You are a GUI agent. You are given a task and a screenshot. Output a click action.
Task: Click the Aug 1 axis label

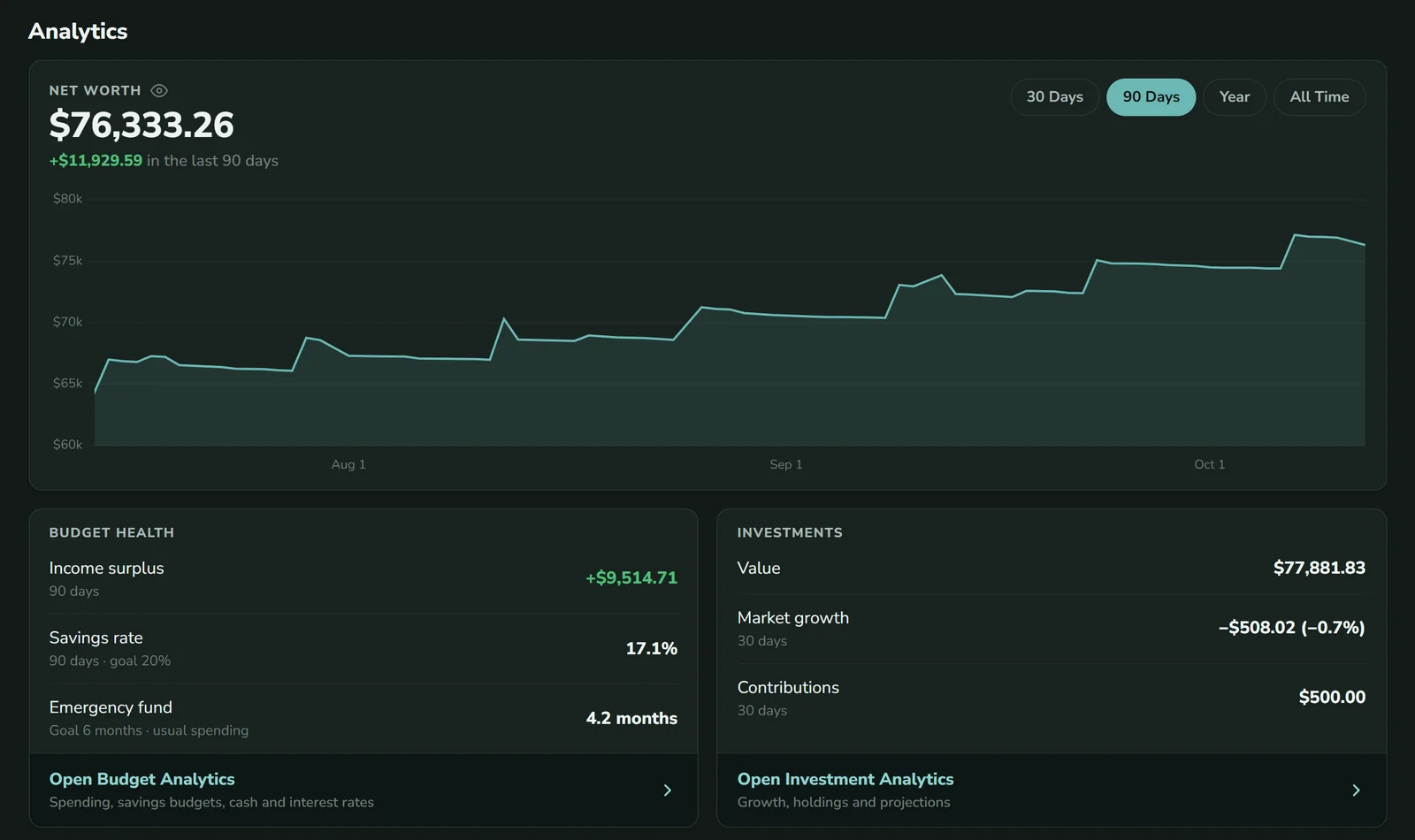pos(348,464)
